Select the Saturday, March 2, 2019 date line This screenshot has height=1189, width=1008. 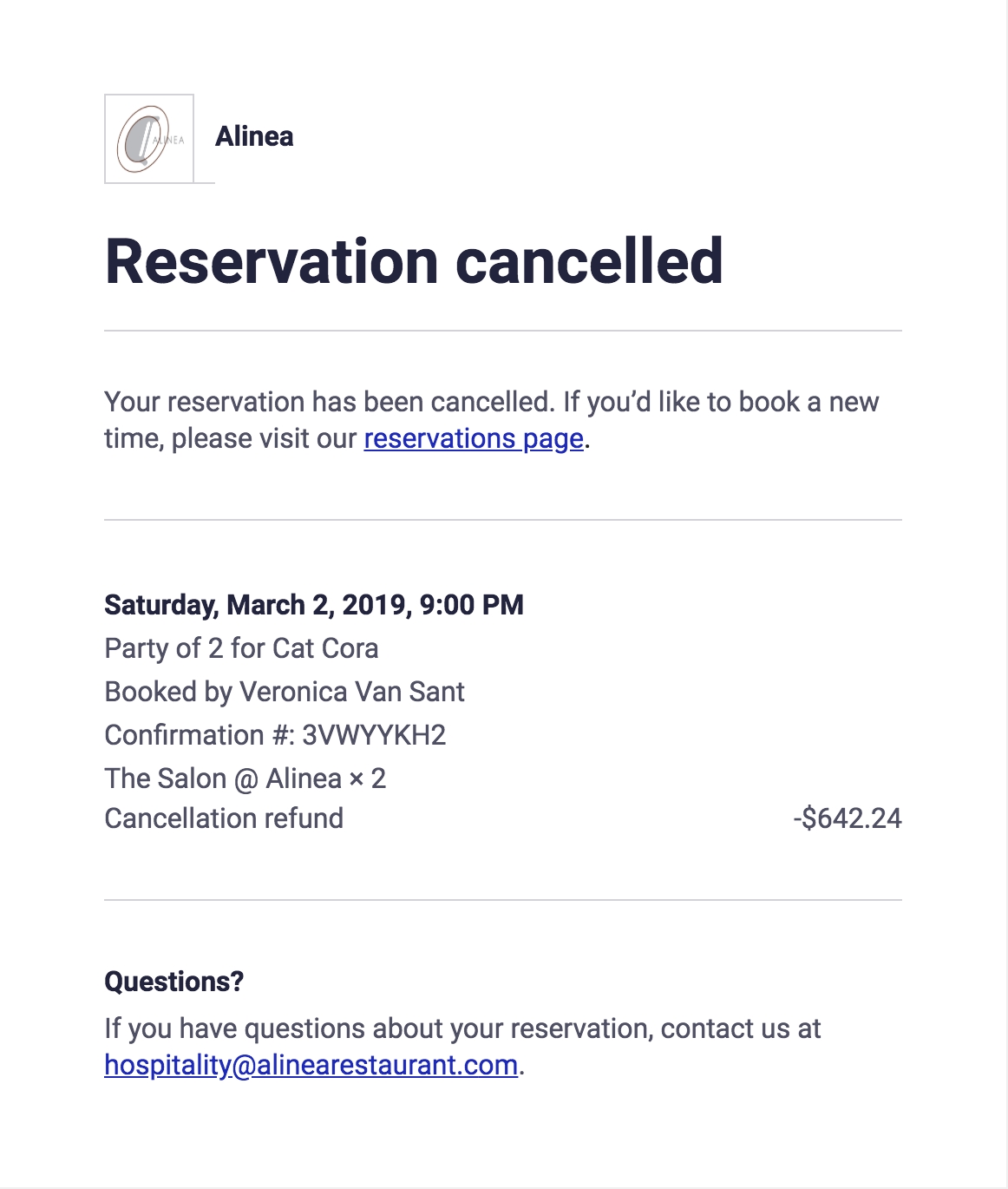313,605
